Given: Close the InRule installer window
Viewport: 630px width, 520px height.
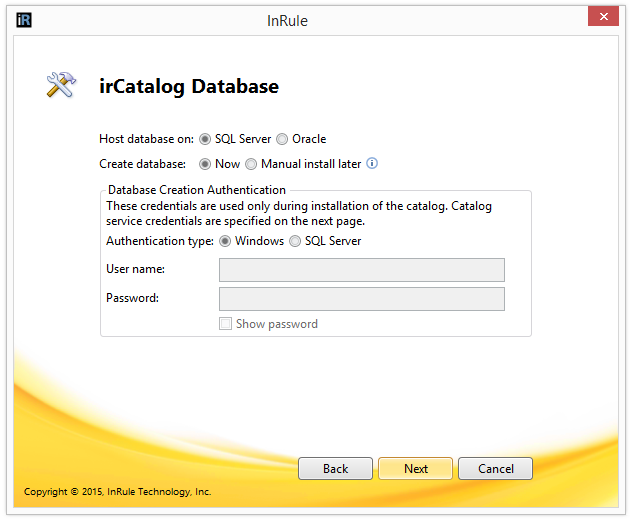Looking at the screenshot, I should point(603,16).
